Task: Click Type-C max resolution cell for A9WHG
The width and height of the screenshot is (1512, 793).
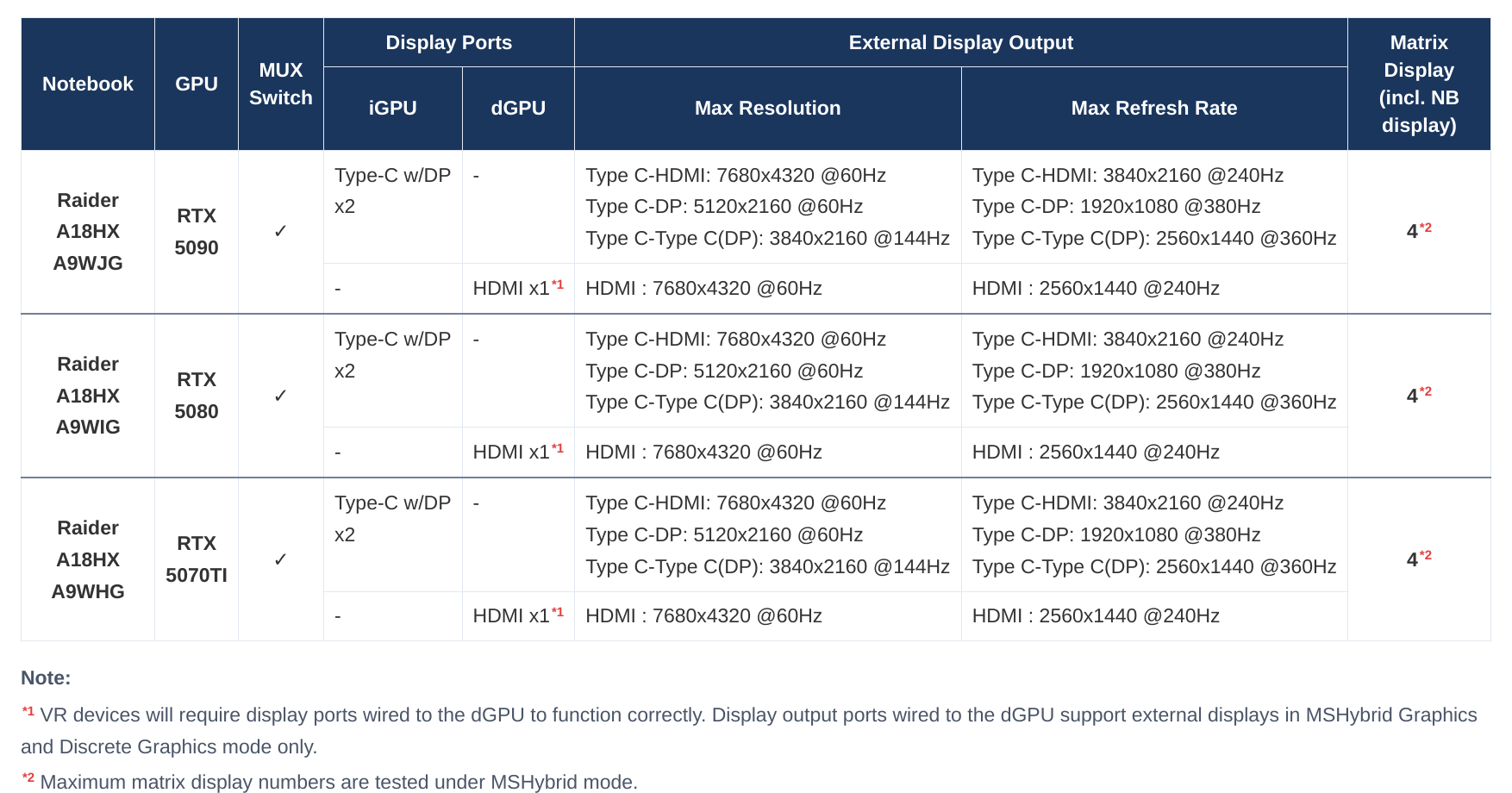Action: point(768,534)
